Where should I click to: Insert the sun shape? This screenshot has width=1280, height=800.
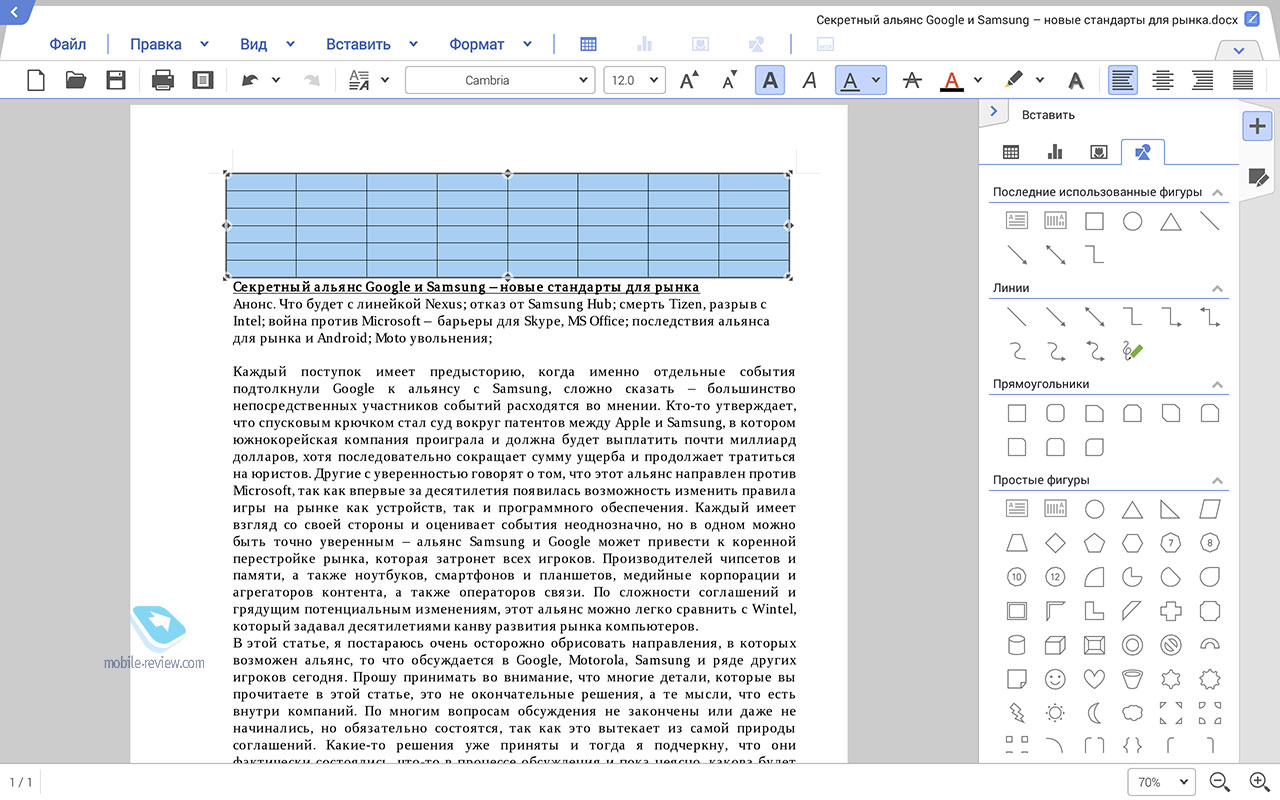pyautogui.click(x=1055, y=713)
